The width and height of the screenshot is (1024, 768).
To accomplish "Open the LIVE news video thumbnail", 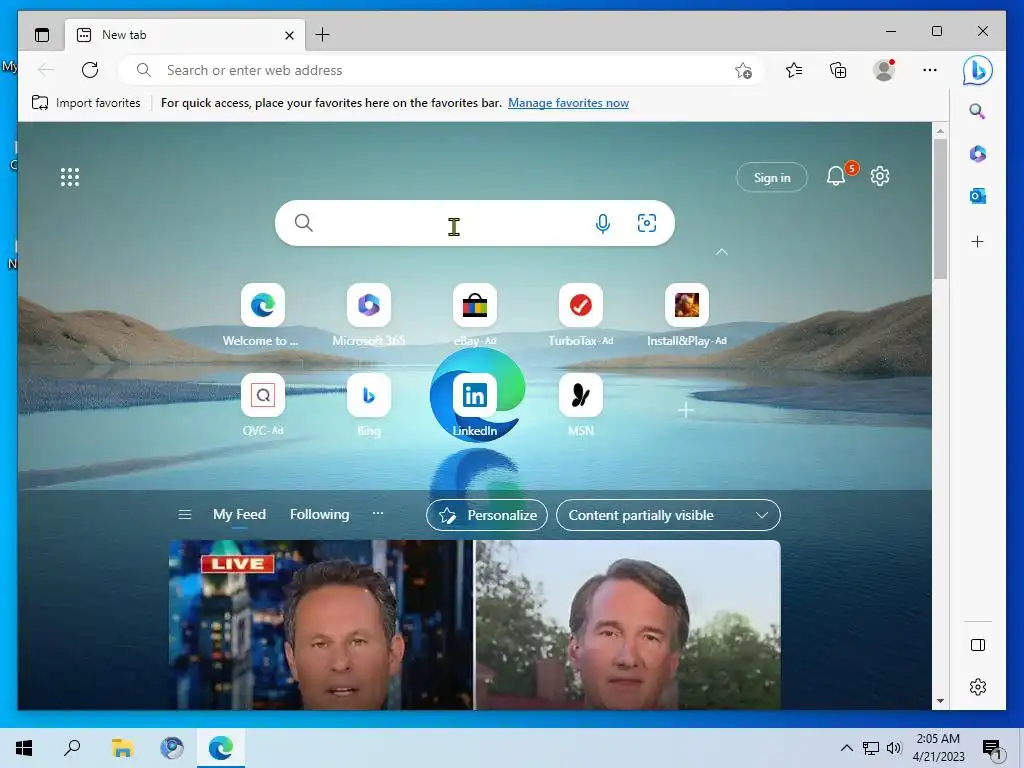I will pyautogui.click(x=321, y=625).
